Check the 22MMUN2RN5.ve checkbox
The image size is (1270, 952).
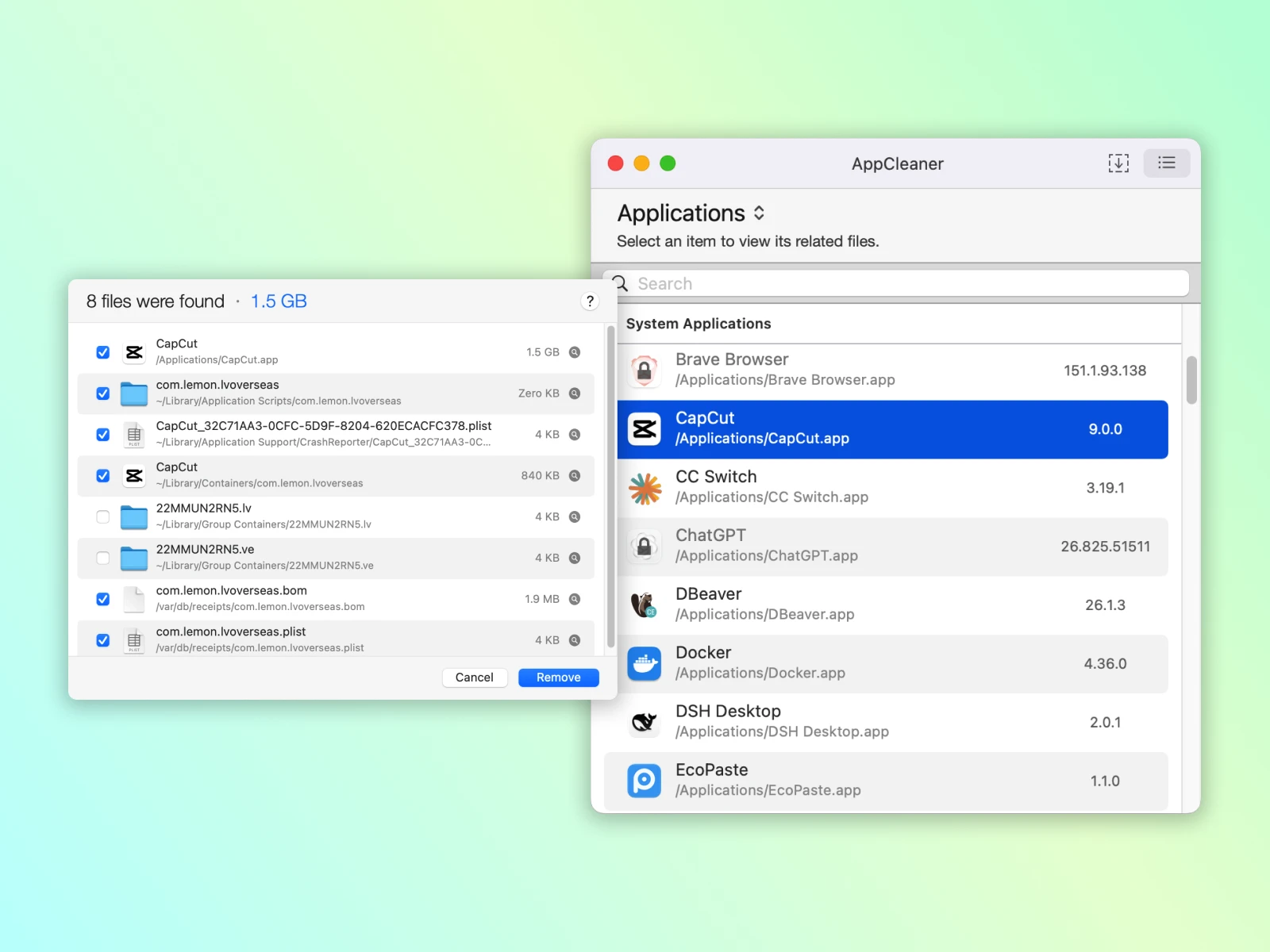(103, 558)
